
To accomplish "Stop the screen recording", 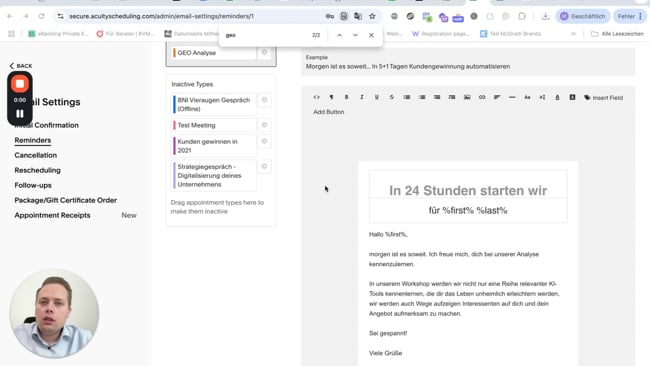I will tap(19, 84).
